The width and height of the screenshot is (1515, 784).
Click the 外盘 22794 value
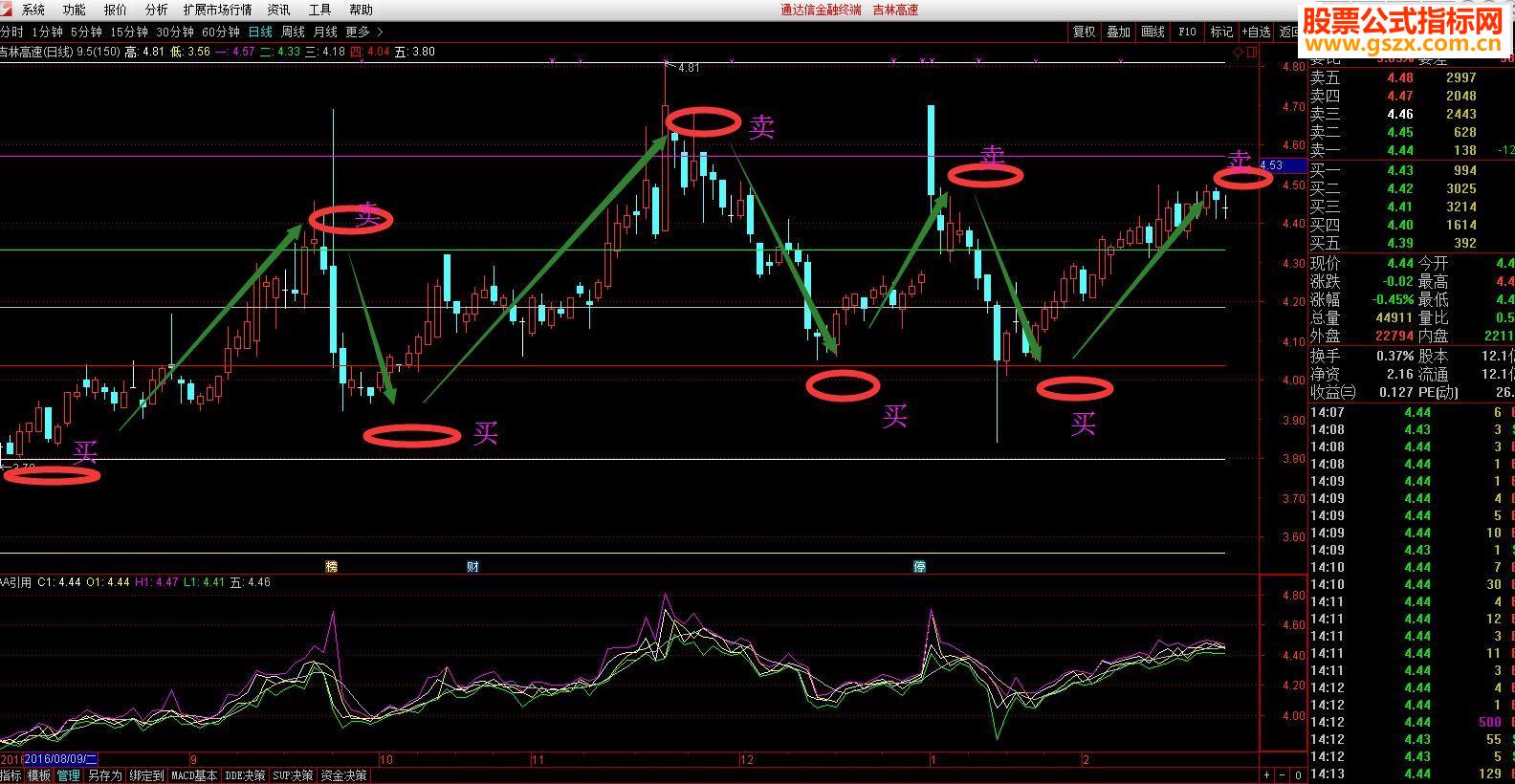(1395, 336)
